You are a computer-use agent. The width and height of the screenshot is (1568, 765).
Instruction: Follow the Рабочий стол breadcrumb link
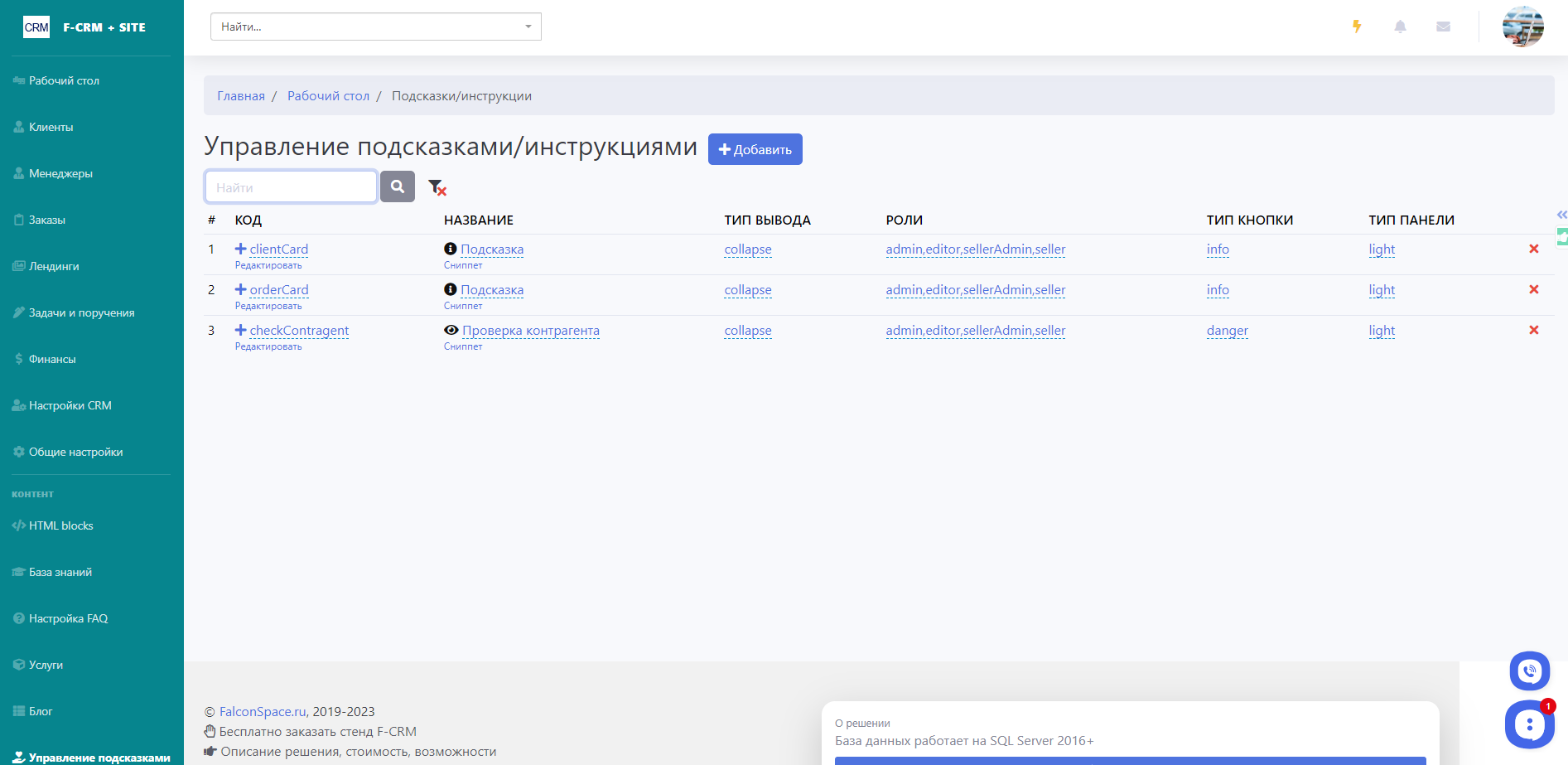click(328, 96)
